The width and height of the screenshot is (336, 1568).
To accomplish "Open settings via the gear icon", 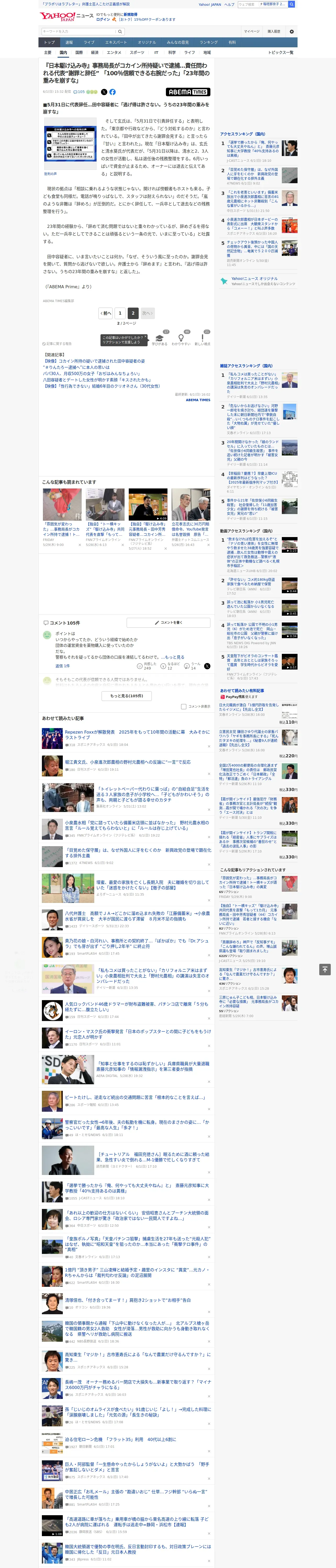I will [292, 32].
